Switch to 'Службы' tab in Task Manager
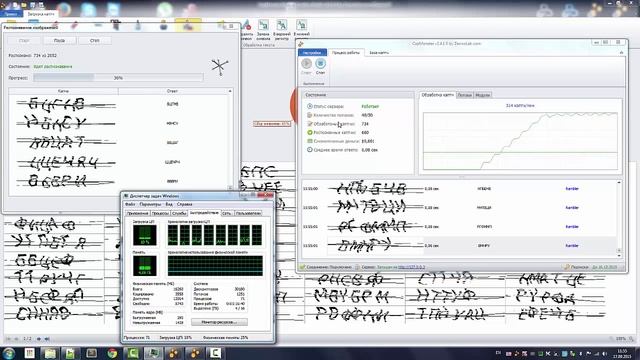This screenshot has width=640, height=360. tap(179, 213)
